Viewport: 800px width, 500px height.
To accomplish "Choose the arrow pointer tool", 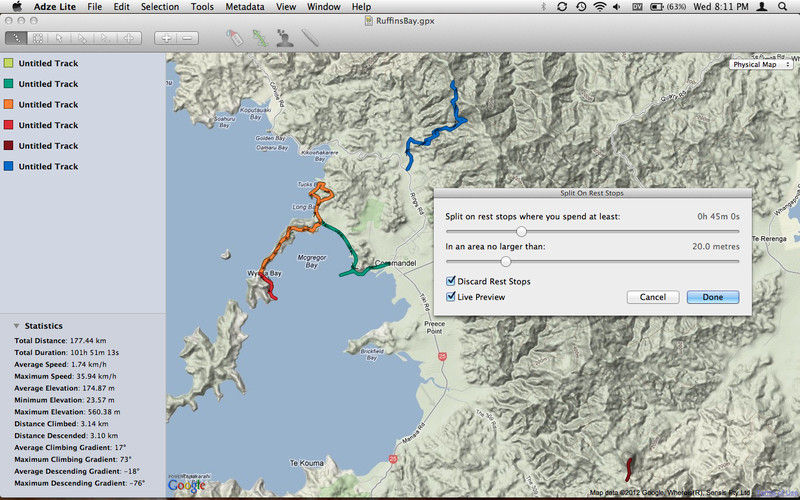I will coord(60,38).
